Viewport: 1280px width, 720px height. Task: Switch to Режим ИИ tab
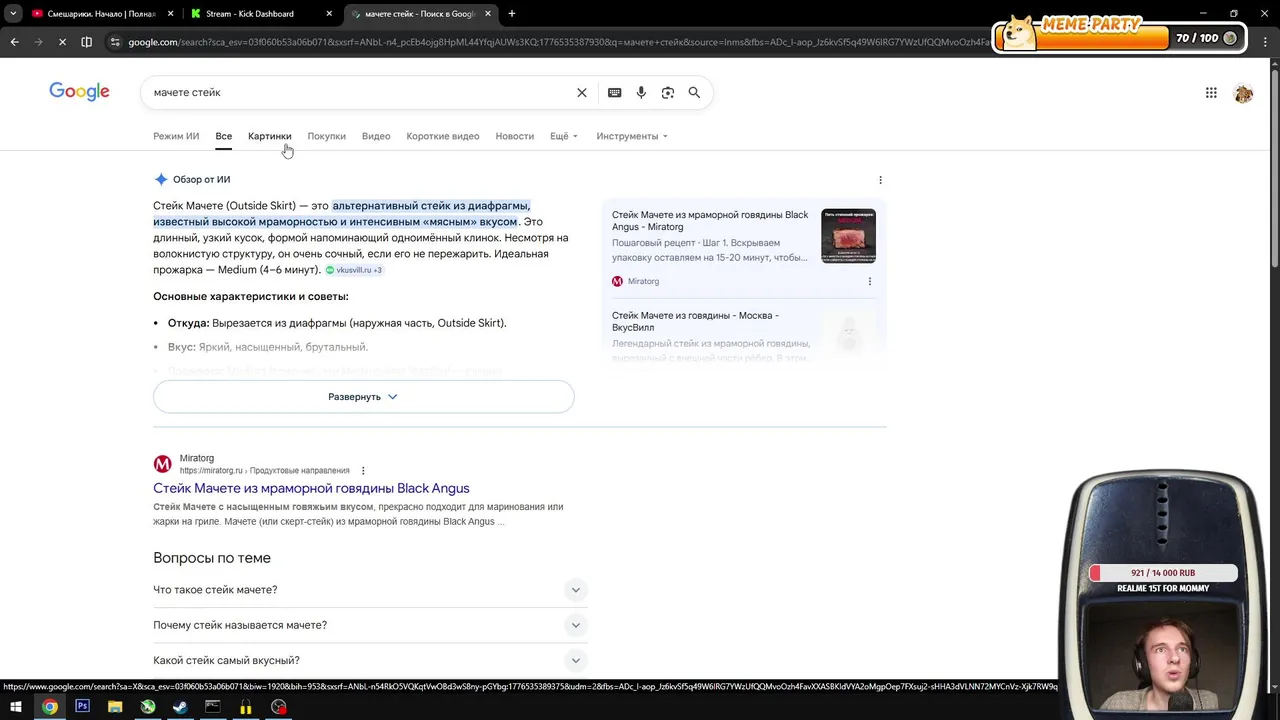176,136
